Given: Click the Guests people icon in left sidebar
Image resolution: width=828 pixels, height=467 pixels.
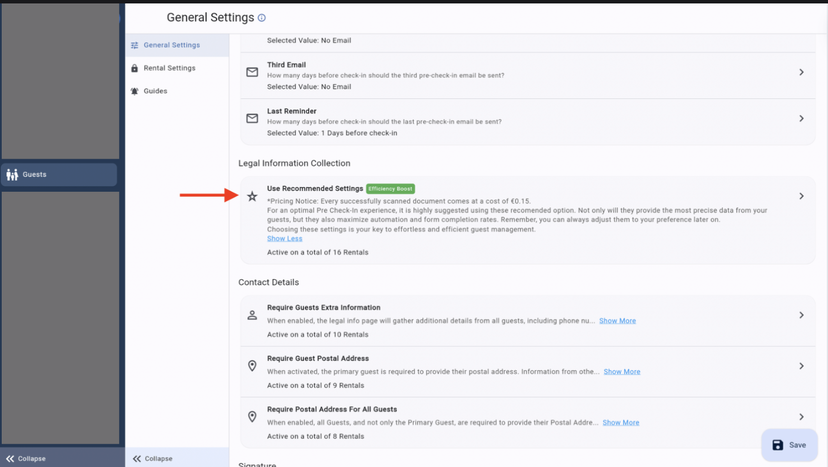Looking at the screenshot, I should [x=12, y=175].
